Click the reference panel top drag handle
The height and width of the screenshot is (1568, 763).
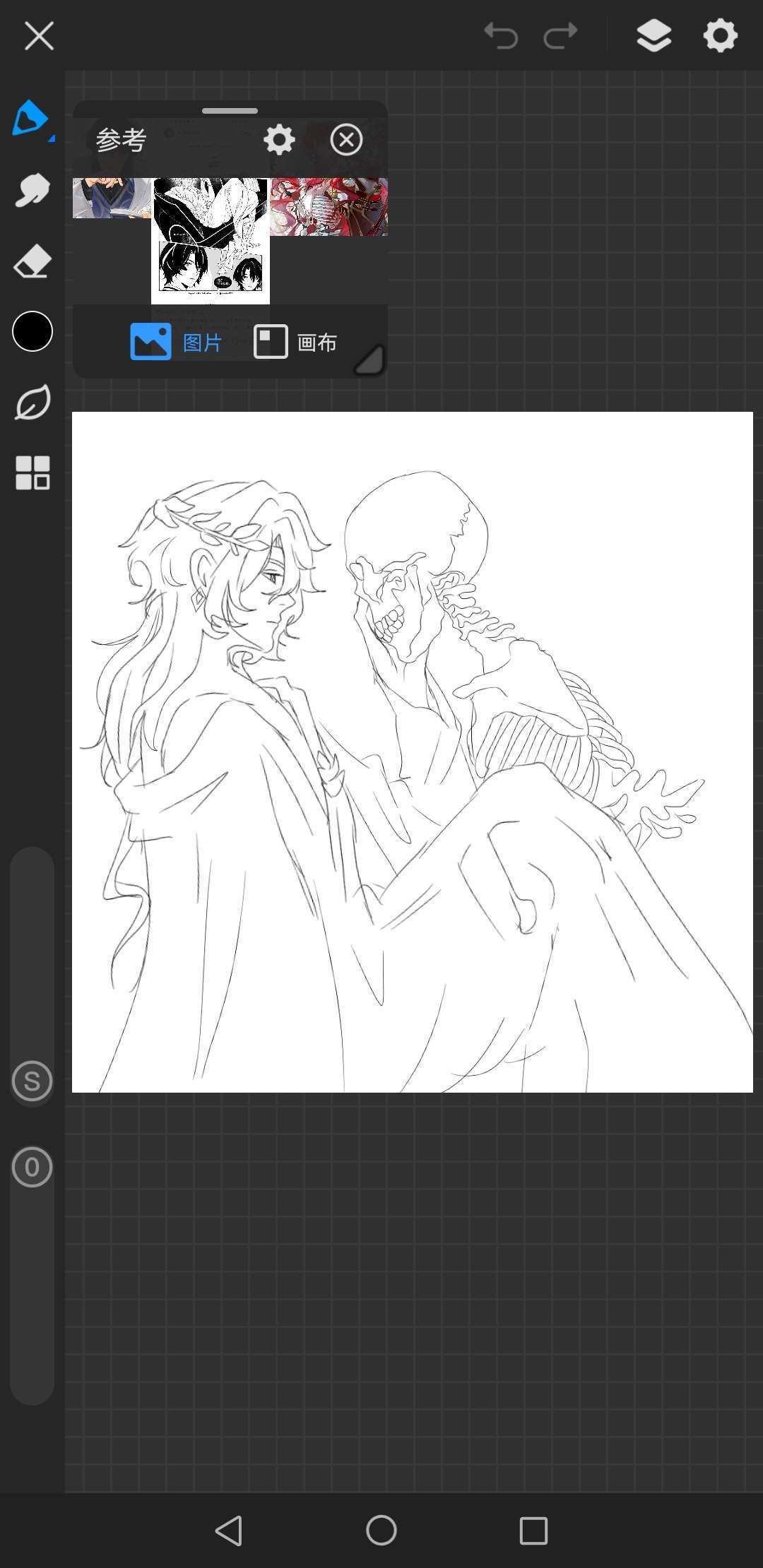[230, 111]
